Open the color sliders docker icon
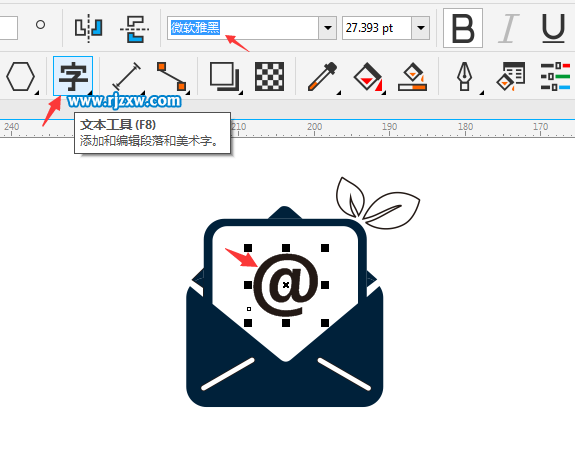Viewport: 575px width, 471px height. (555, 76)
